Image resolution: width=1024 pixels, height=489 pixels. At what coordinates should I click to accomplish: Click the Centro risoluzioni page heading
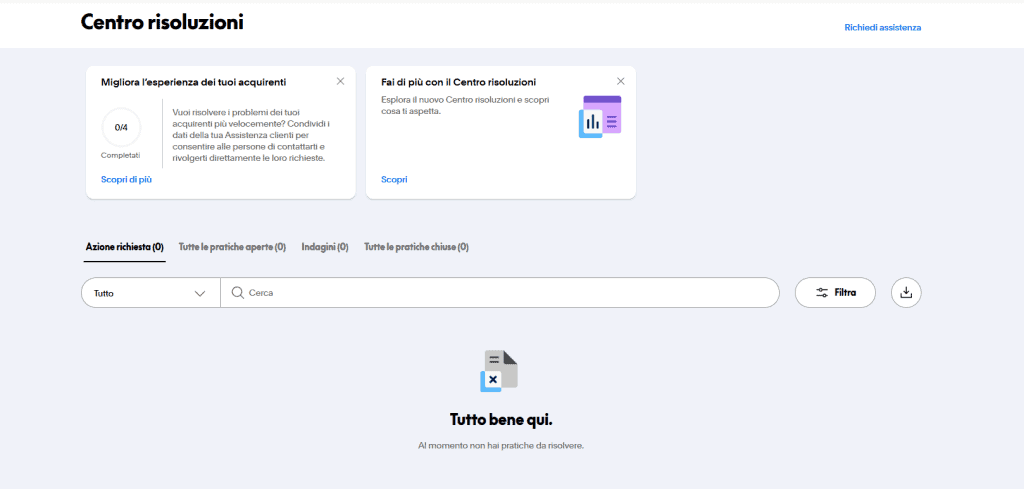click(x=162, y=21)
